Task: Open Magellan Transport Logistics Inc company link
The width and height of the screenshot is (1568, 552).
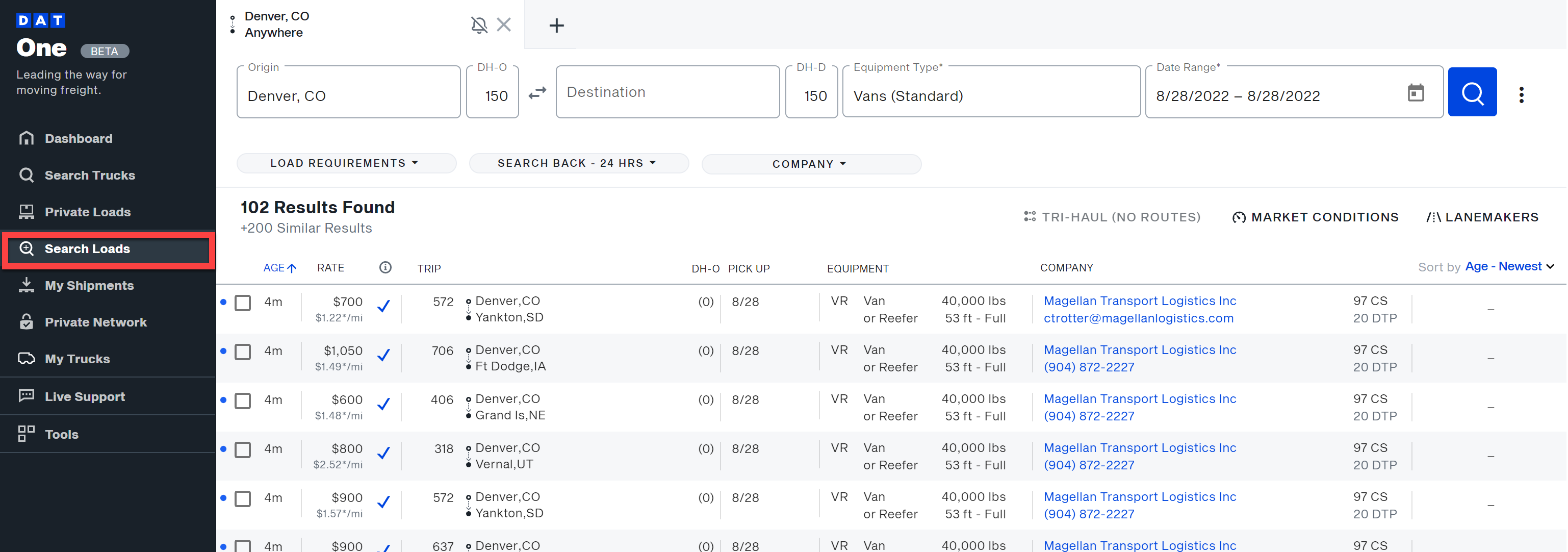Action: click(x=1140, y=300)
